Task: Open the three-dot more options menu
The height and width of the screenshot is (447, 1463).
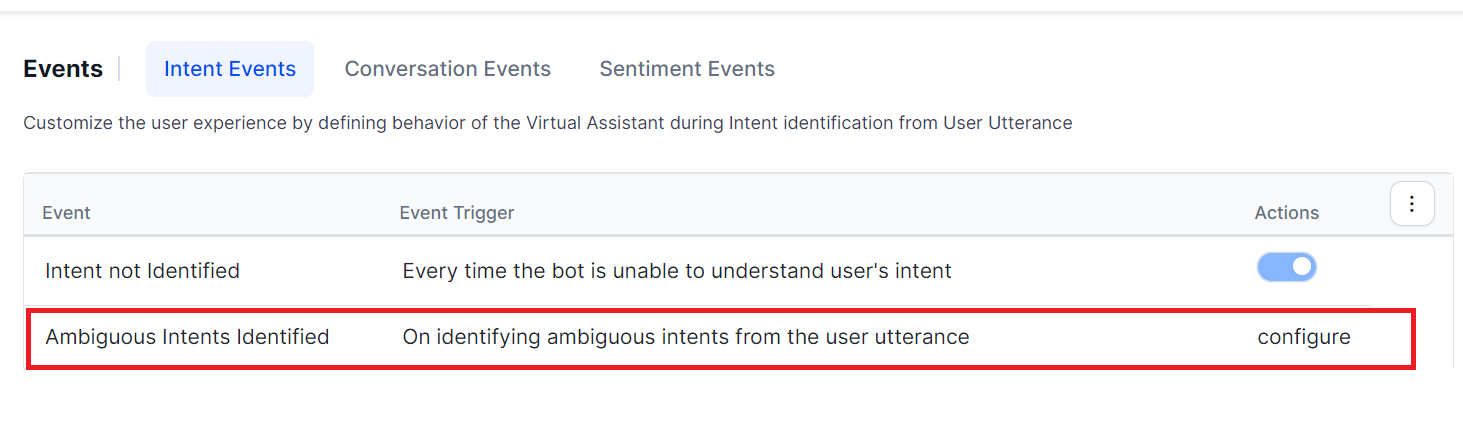Action: pyautogui.click(x=1412, y=204)
